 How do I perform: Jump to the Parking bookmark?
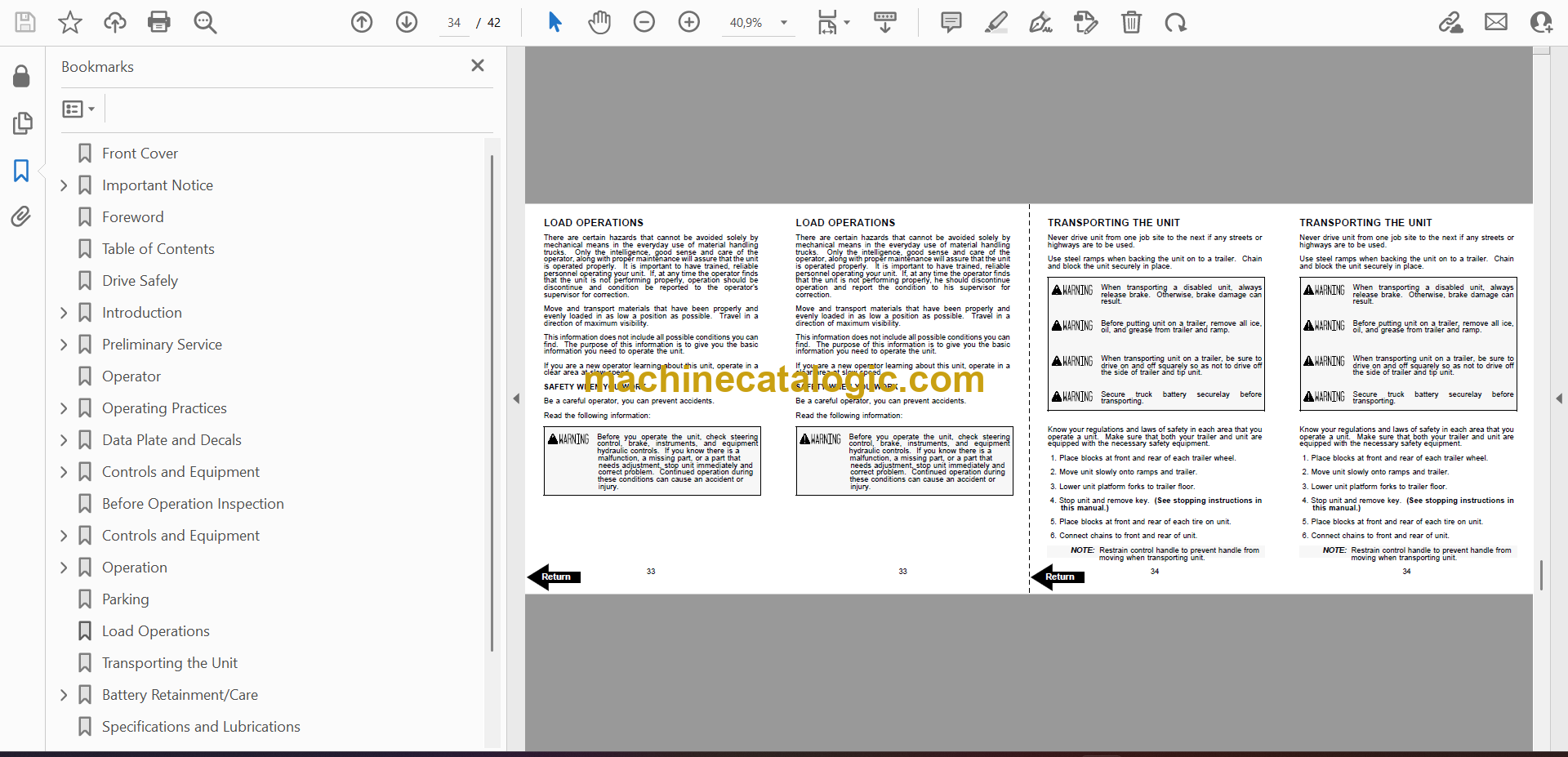point(126,599)
